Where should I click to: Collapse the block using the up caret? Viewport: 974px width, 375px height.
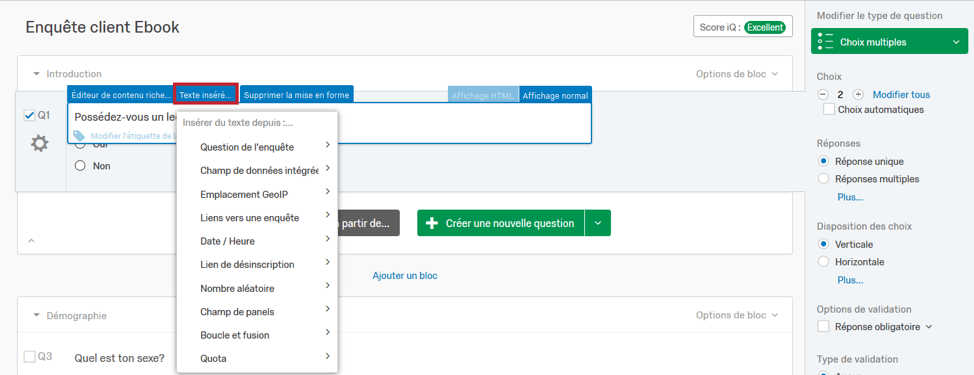click(x=31, y=240)
